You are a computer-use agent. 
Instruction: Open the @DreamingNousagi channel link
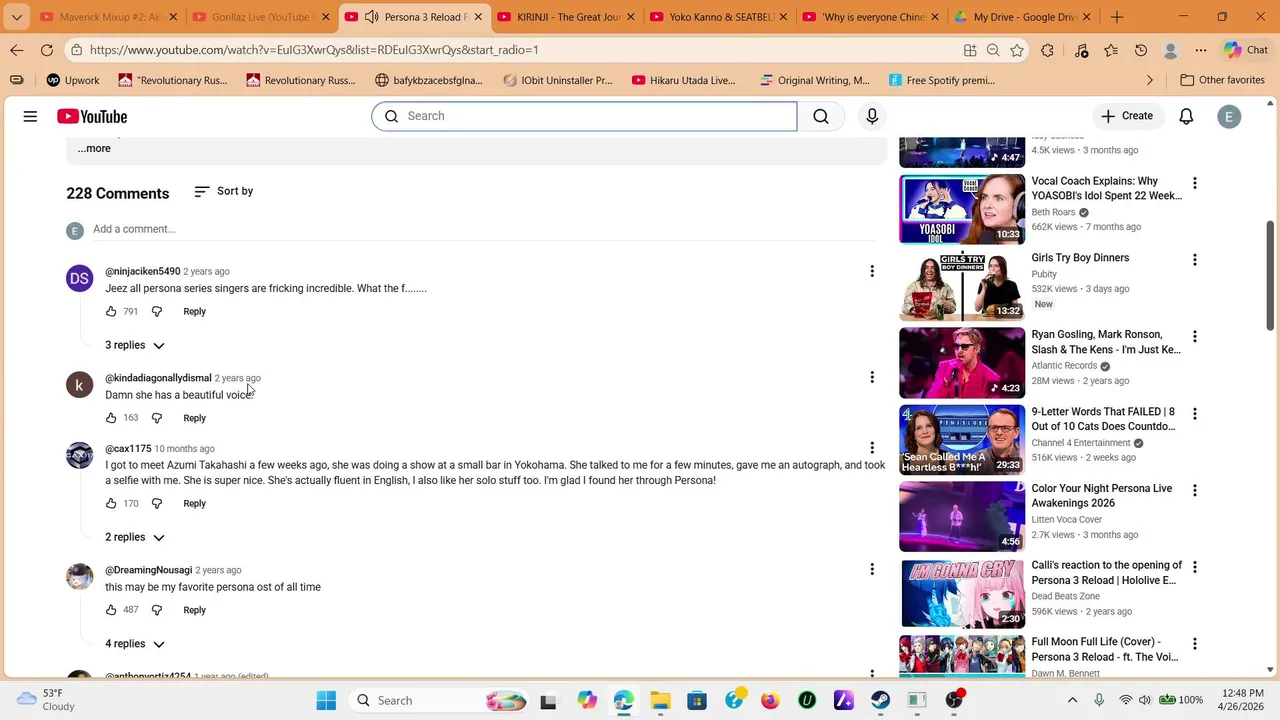148,570
